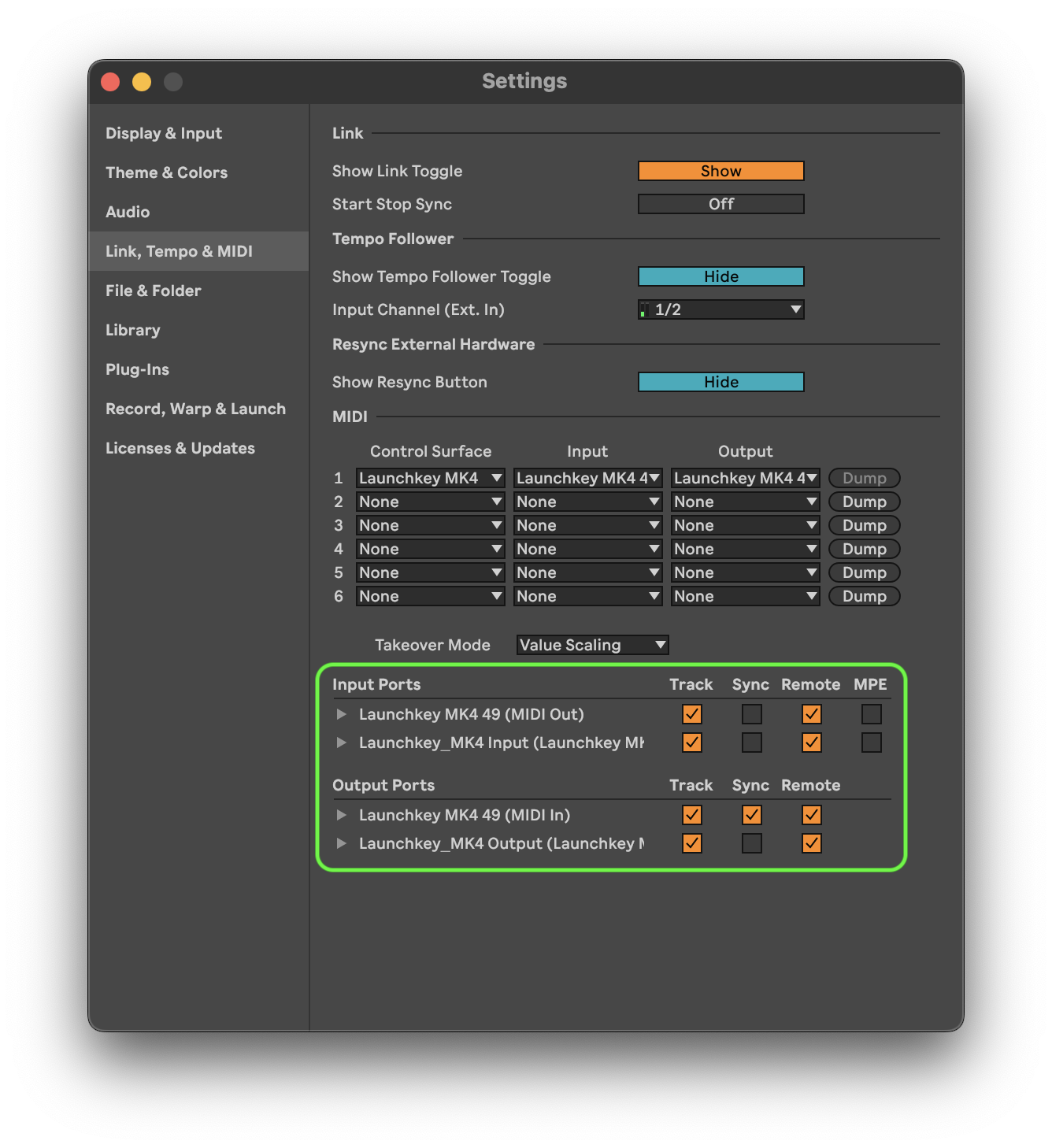Open Output dropdown in row 4
This screenshot has width=1052, height=1148.
click(x=745, y=549)
